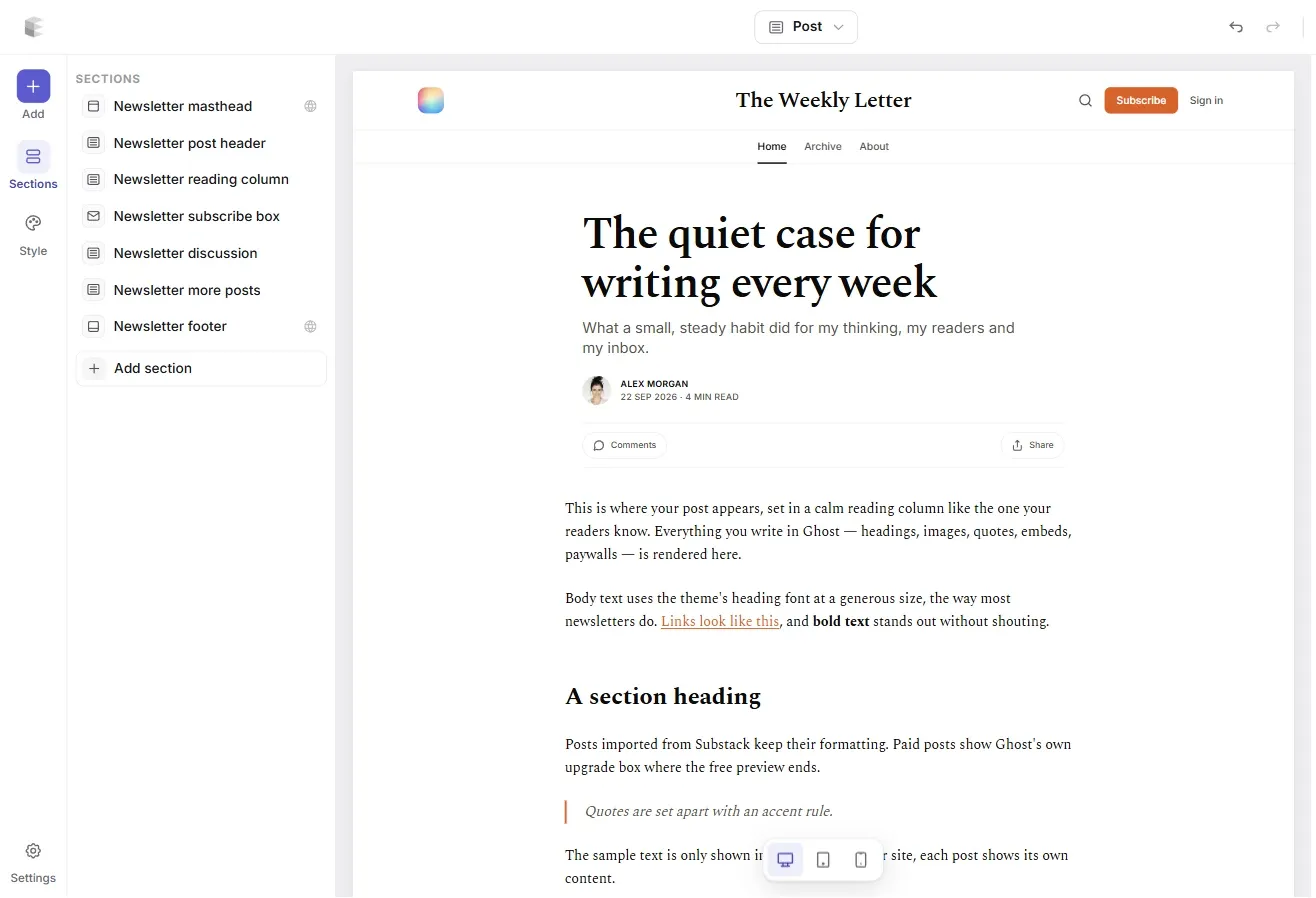
Task: Click the ALEX MORGAN author name
Action: (654, 384)
